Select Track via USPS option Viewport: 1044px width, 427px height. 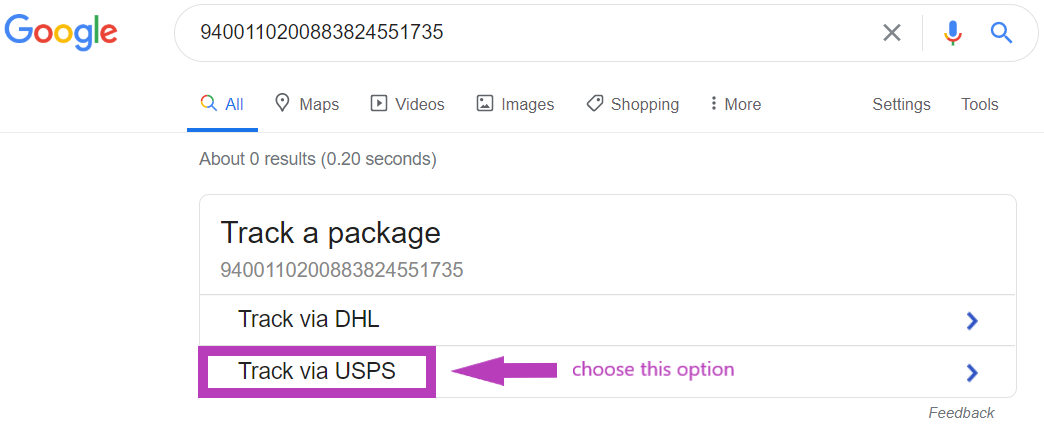pyautogui.click(x=317, y=372)
